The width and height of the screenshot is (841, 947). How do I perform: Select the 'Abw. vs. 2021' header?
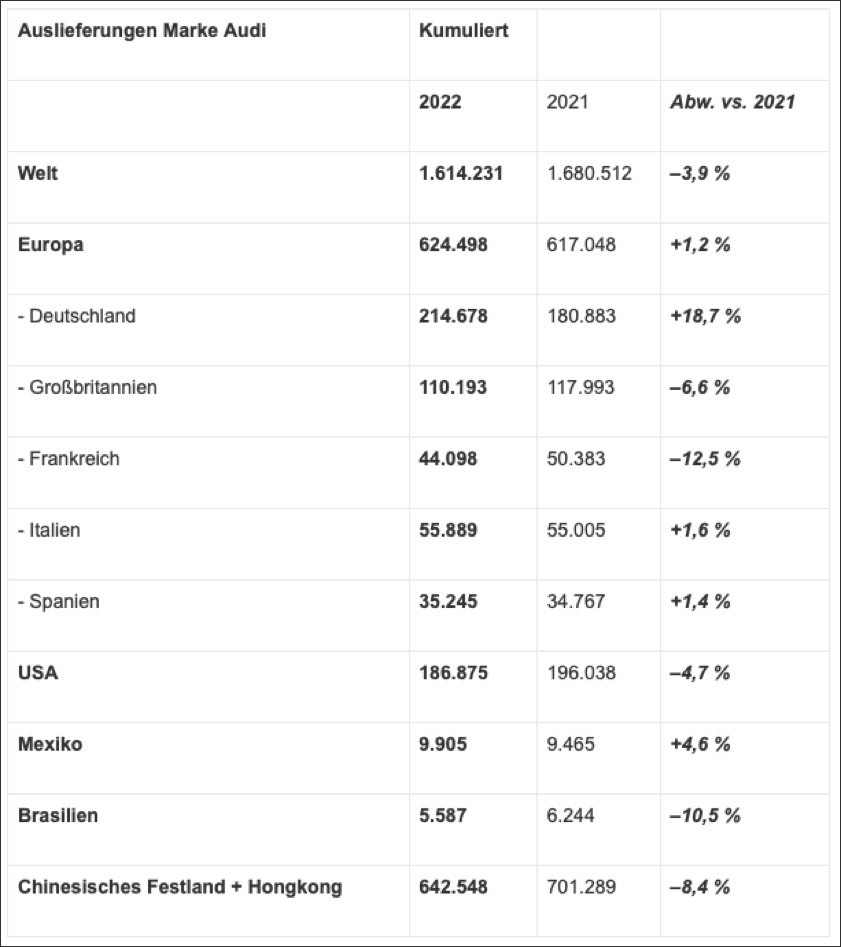[x=732, y=102]
